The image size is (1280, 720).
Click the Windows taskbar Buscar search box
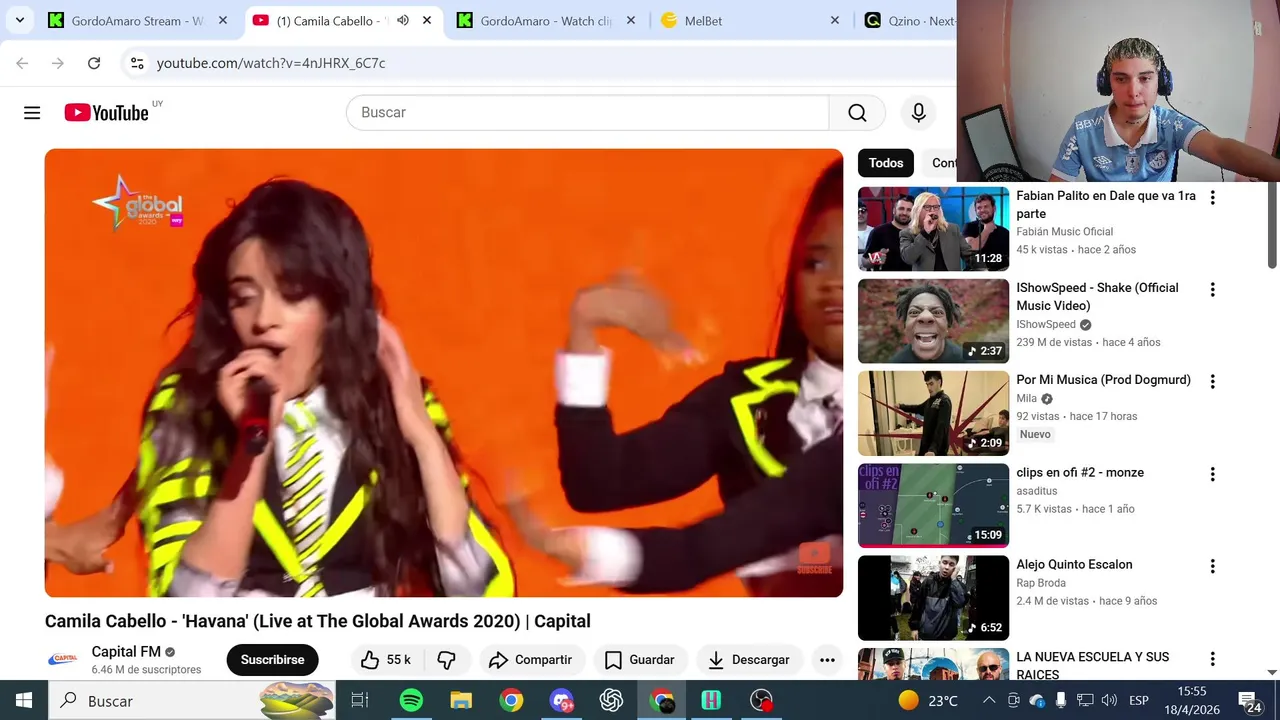coord(192,700)
